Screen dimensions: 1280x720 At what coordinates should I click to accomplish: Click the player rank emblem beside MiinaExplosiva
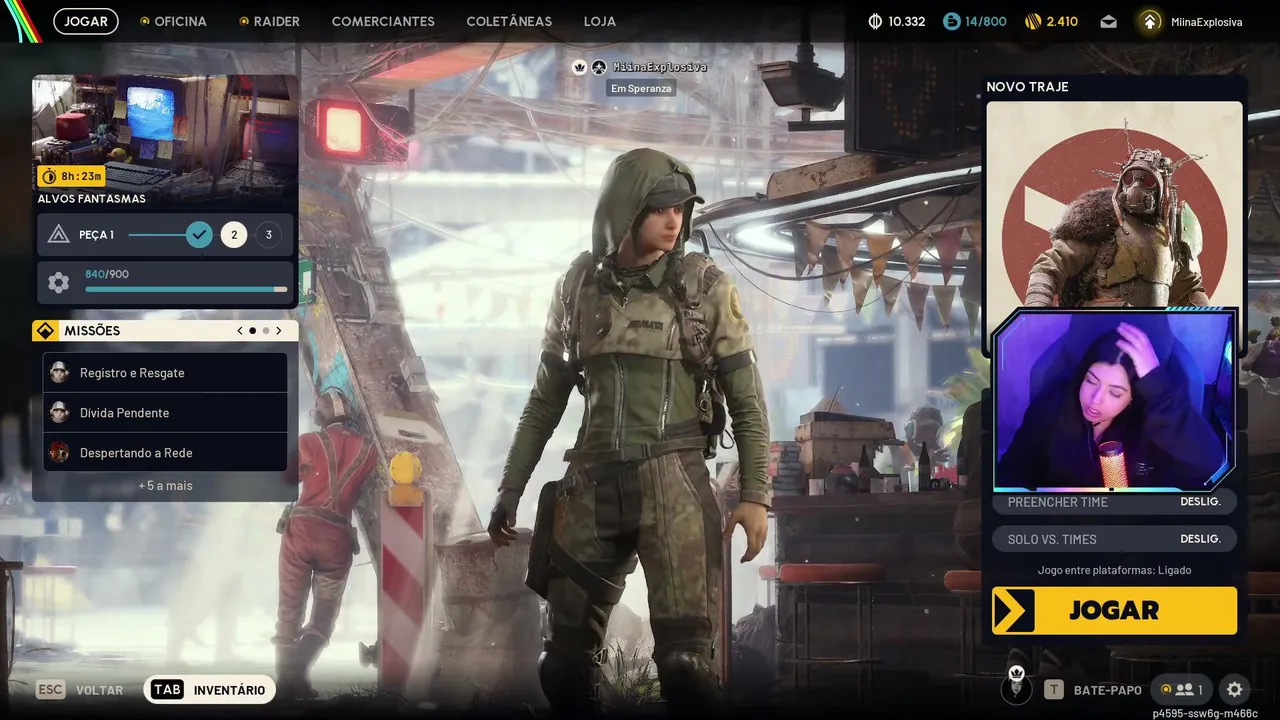point(1150,21)
